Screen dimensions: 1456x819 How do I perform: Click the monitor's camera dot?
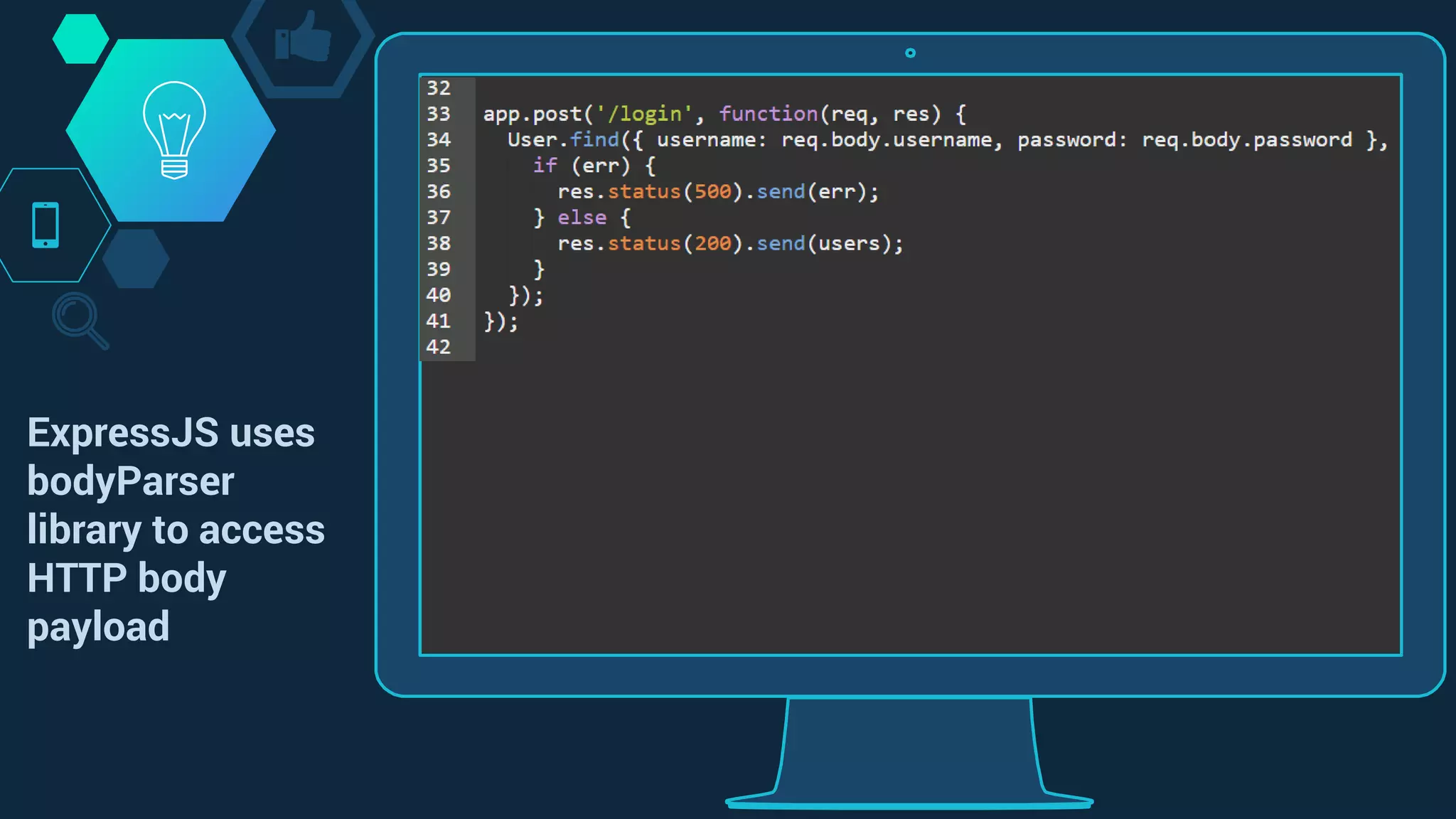pos(910,53)
